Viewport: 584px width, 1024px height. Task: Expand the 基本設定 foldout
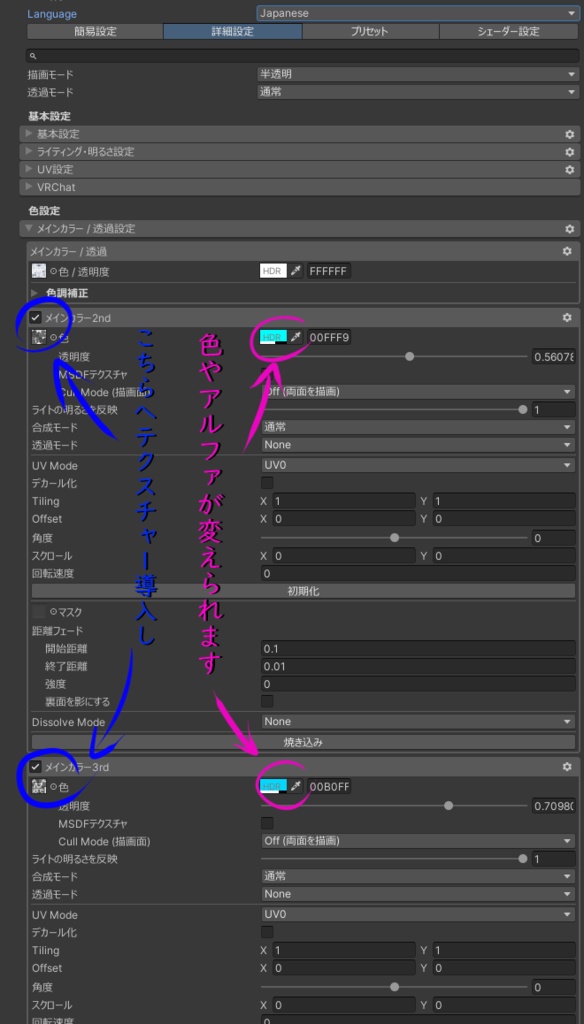tap(29, 134)
